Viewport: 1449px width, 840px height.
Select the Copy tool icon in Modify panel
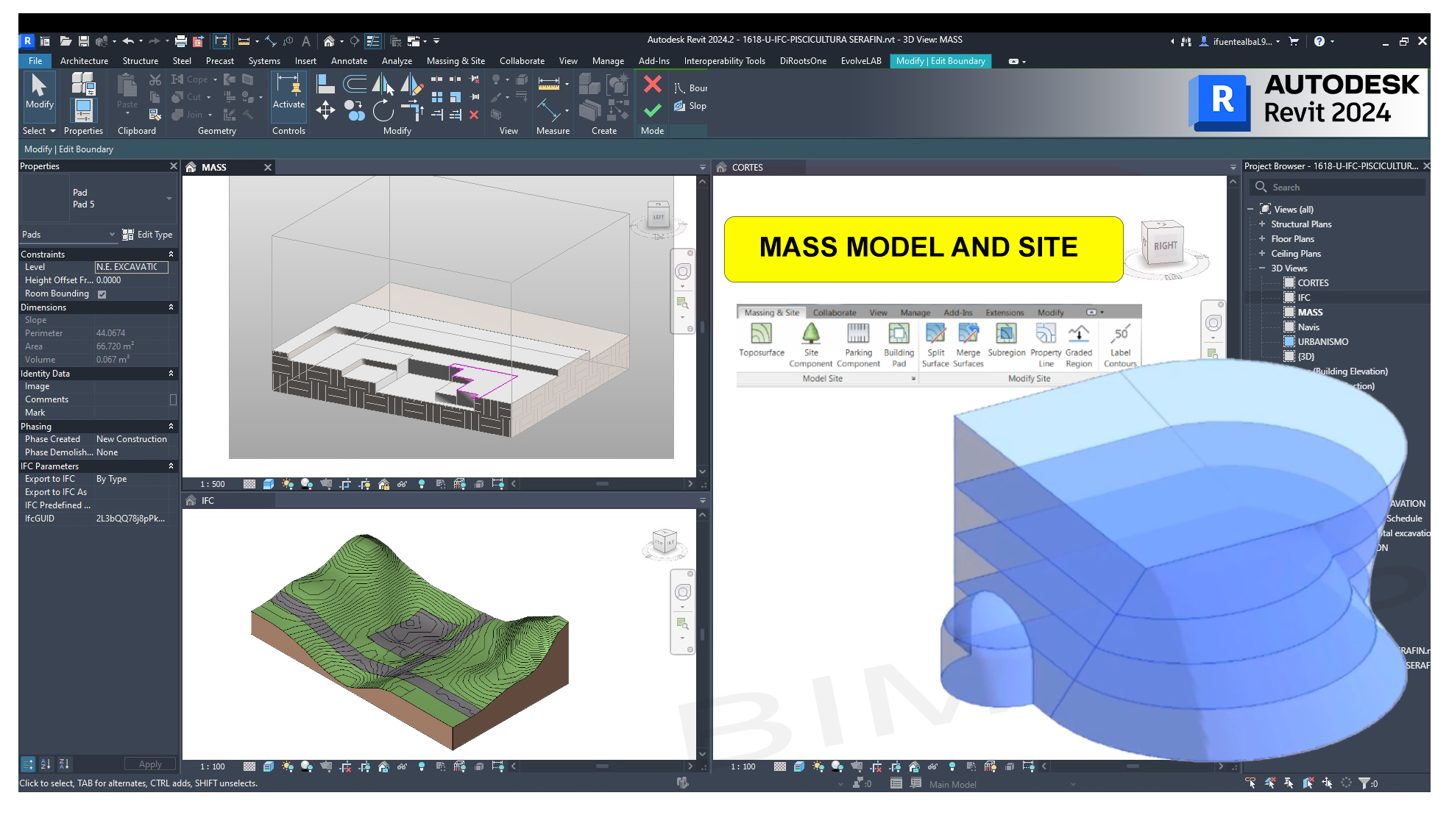355,111
